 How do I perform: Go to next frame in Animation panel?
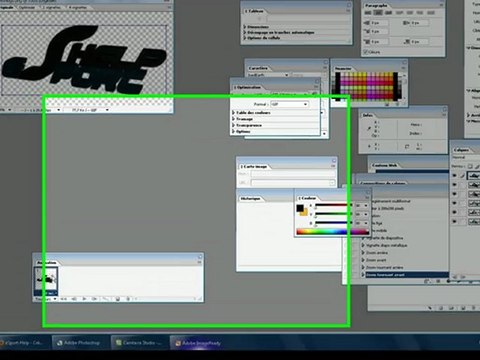coord(94,299)
